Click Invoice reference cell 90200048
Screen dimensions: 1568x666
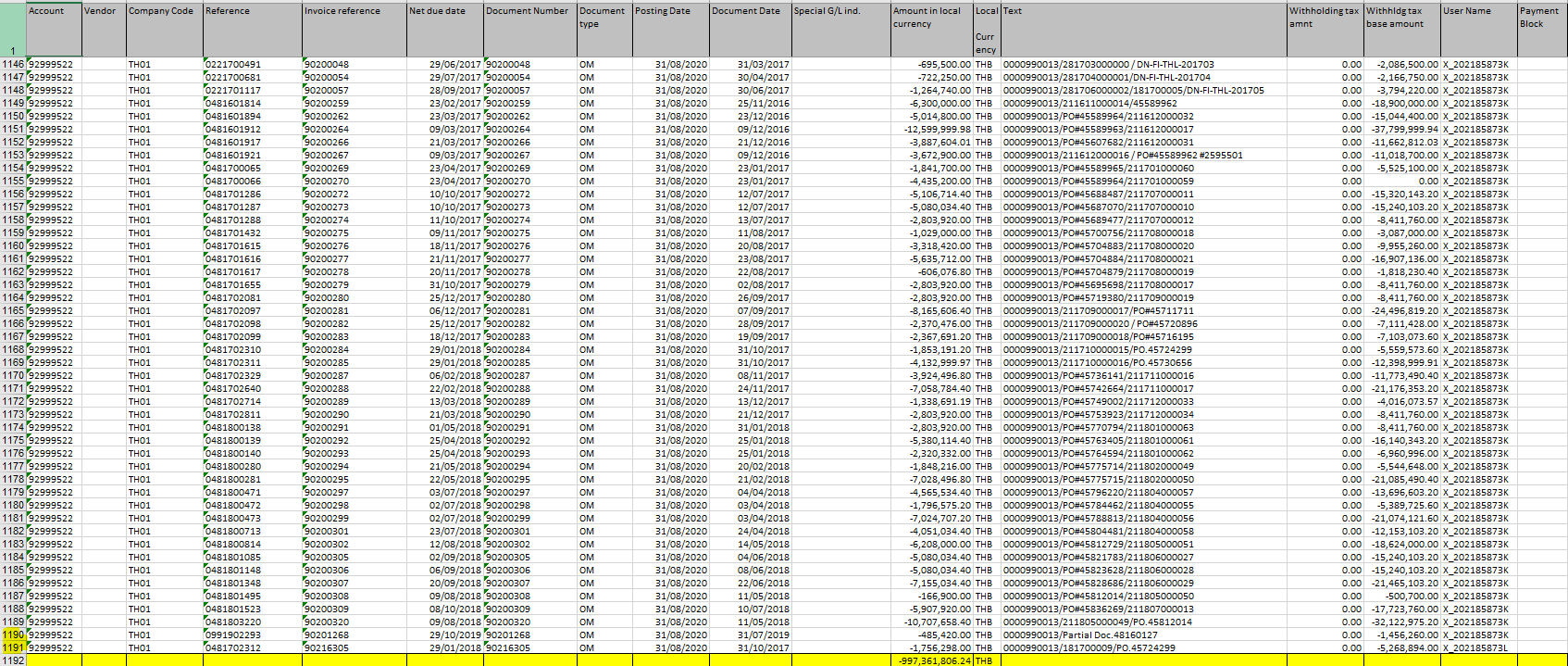point(355,65)
